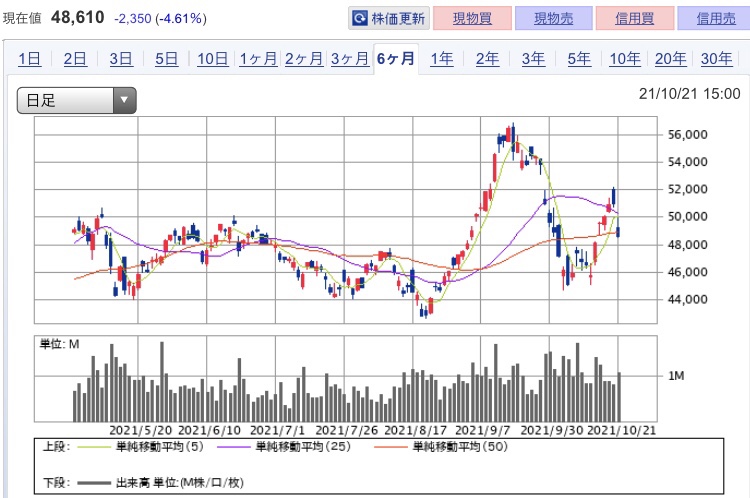The image size is (750, 498).
Task: Switch chart to 10日 period
Action: (x=212, y=59)
